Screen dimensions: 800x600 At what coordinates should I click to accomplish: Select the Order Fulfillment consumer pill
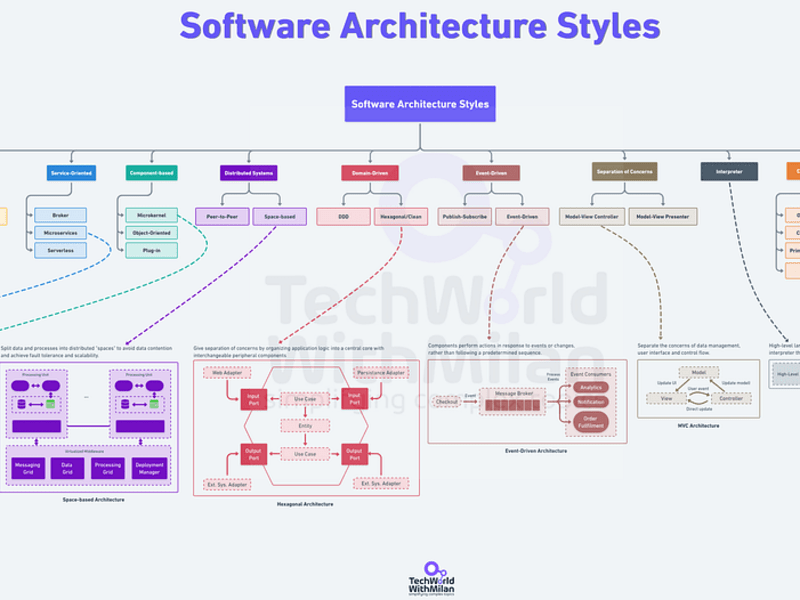click(591, 422)
